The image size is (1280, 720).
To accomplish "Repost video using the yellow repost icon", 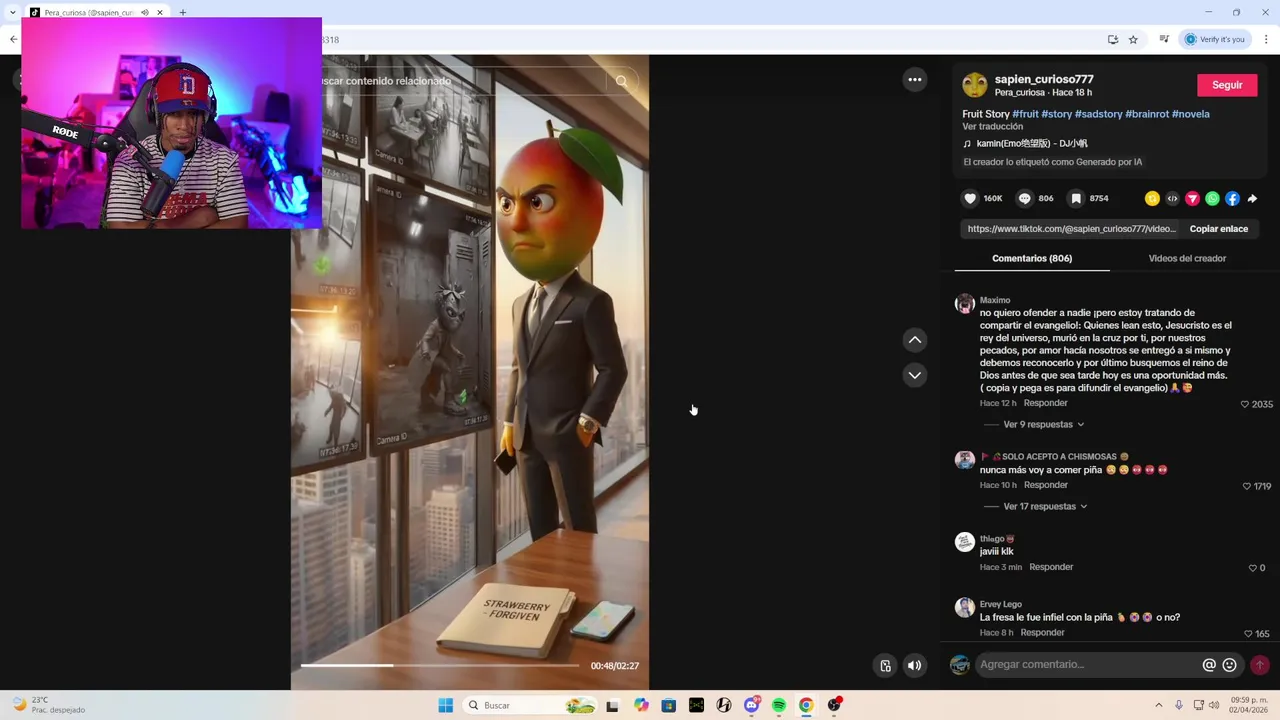I will (x=1152, y=199).
